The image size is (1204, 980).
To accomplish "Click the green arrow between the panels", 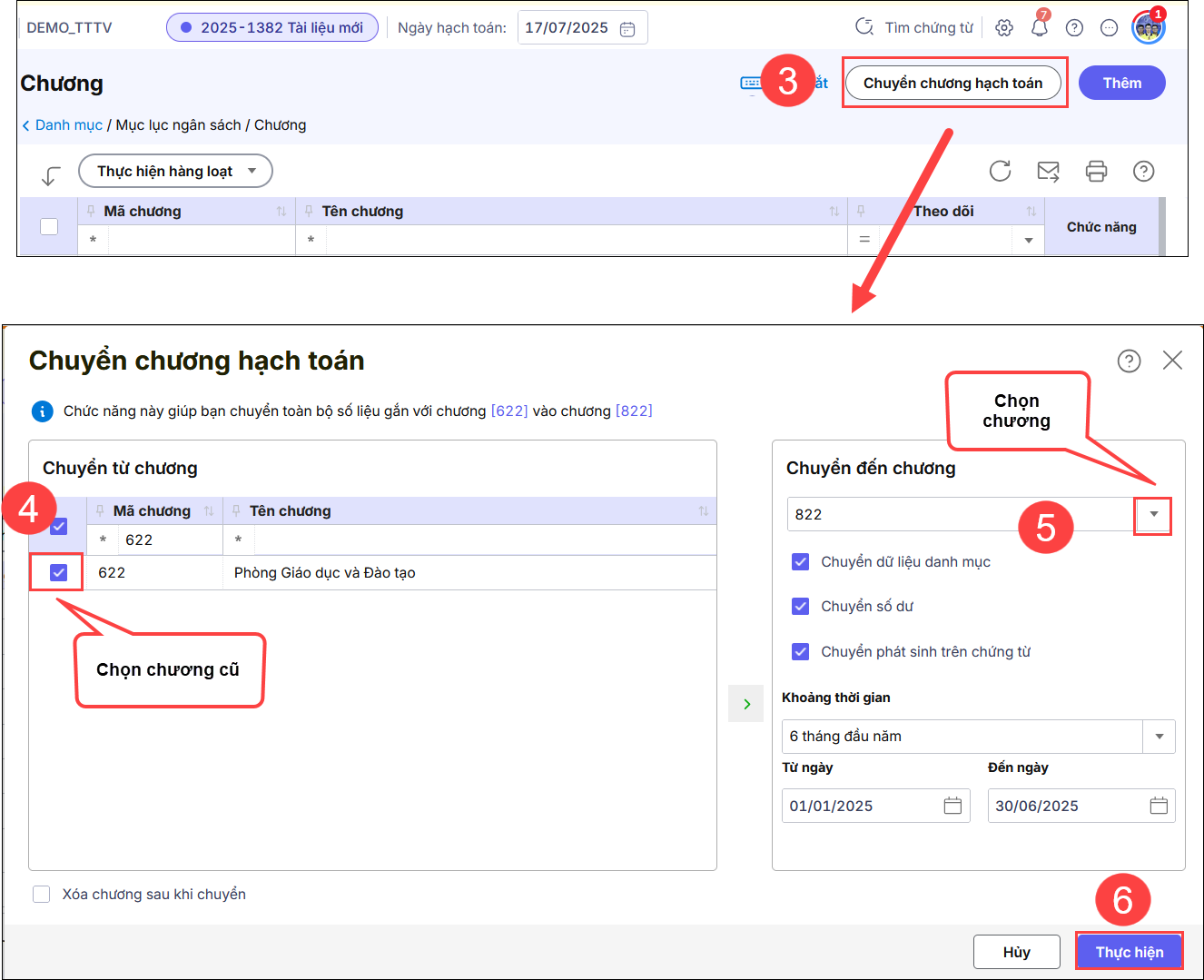I will [x=746, y=704].
